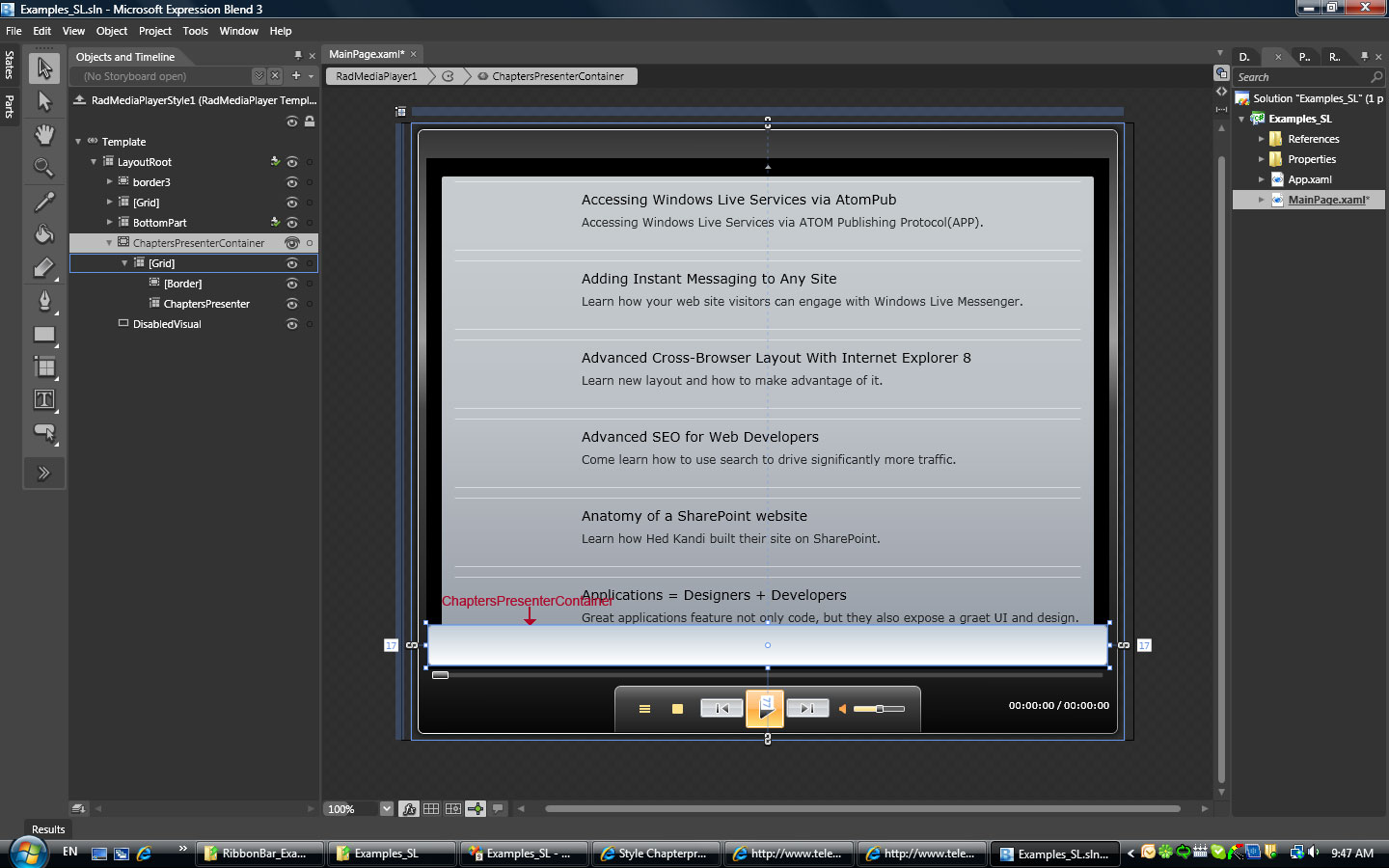Viewport: 1389px width, 868px height.
Task: Toggle lock for LayoutRoot row
Action: pyautogui.click(x=310, y=162)
